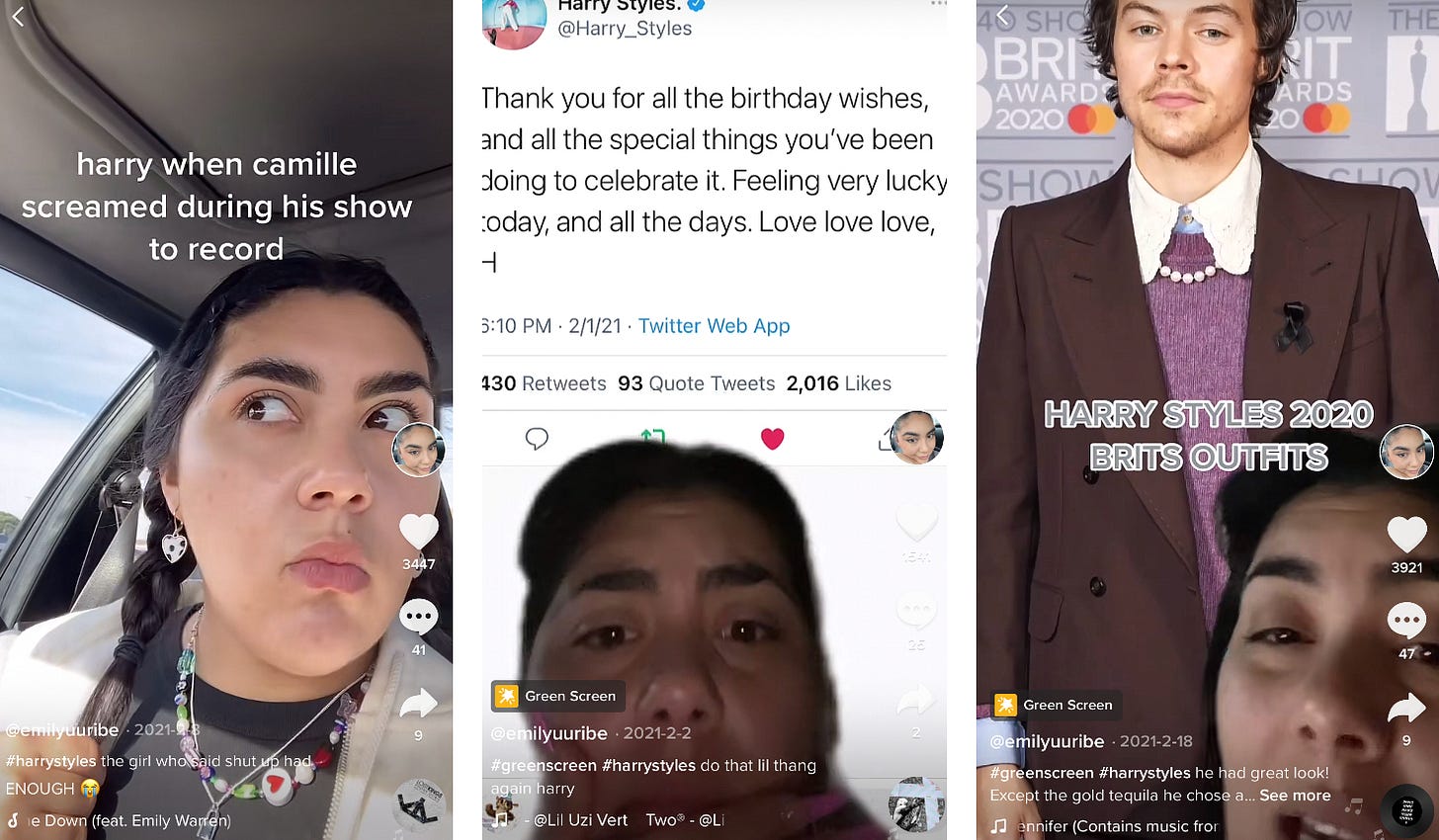This screenshot has width=1439, height=840.
Task: Share the first video using arrow above 9
Action: [x=418, y=704]
